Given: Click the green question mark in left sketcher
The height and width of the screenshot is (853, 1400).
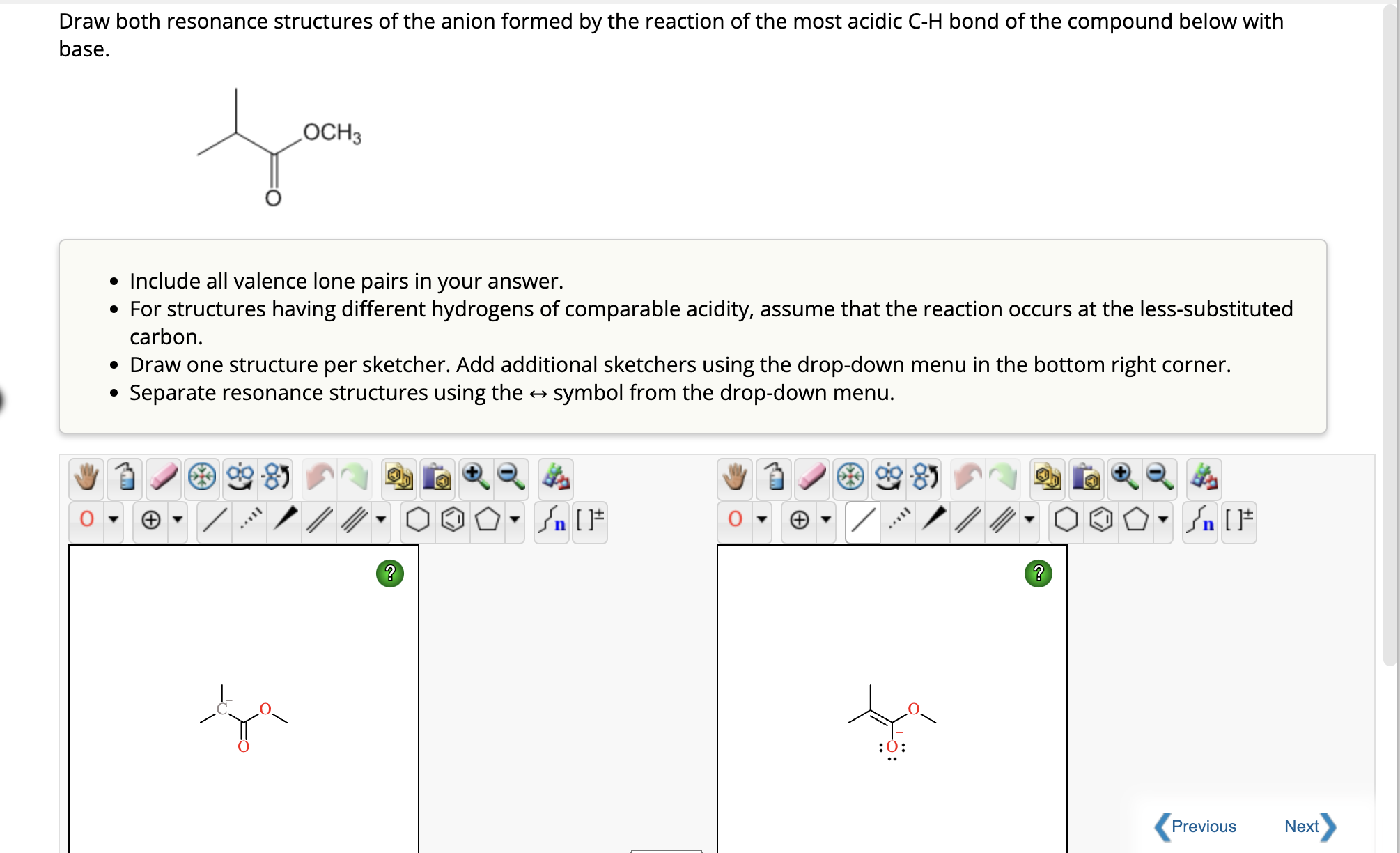Looking at the screenshot, I should click(389, 574).
